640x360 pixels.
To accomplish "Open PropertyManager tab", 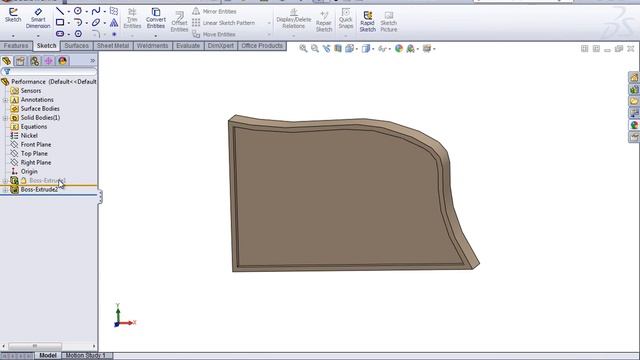I will [x=20, y=61].
